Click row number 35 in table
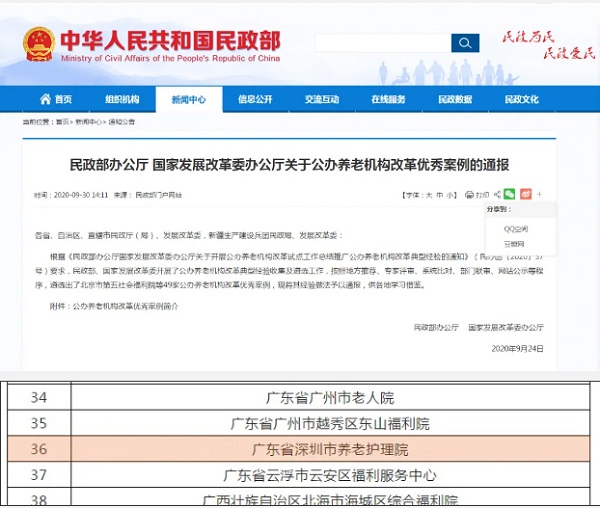Image resolution: width=600 pixels, height=508 pixels. tap(39, 423)
